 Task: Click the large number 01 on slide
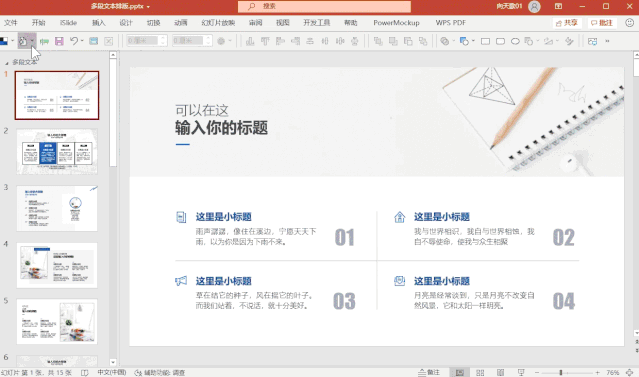click(x=344, y=237)
